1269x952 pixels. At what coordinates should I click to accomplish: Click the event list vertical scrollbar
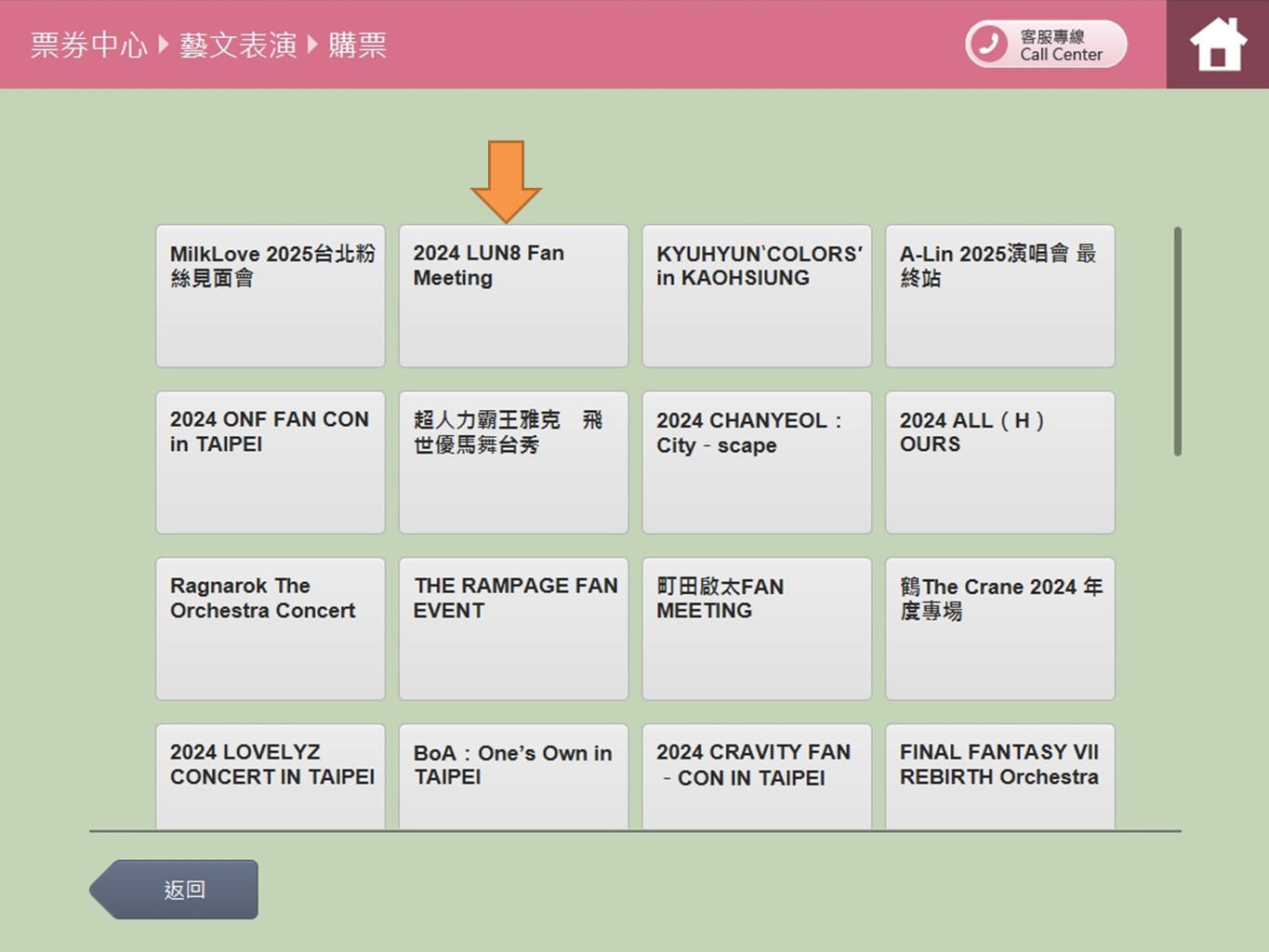coord(1178,341)
